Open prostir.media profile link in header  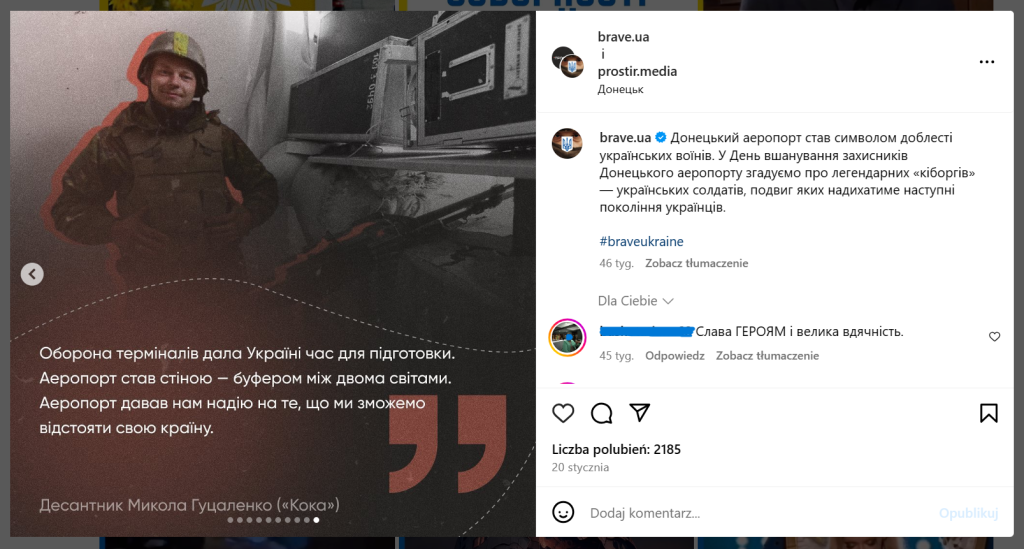click(637, 71)
